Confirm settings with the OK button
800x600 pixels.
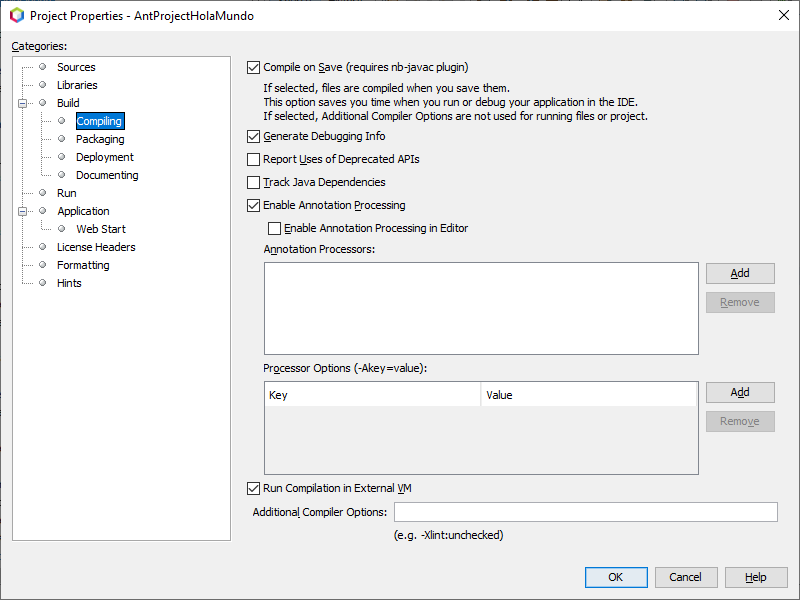[x=615, y=577]
